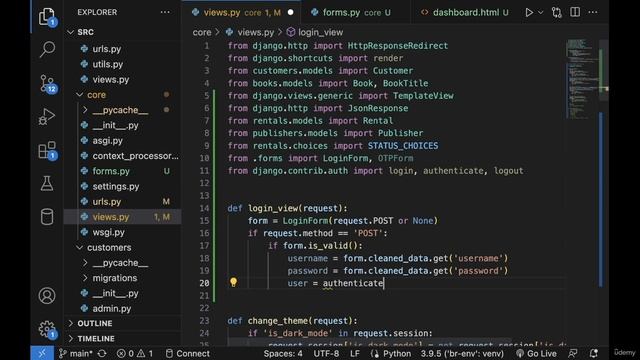
Task: Click Go Live server button
Action: coord(536,353)
